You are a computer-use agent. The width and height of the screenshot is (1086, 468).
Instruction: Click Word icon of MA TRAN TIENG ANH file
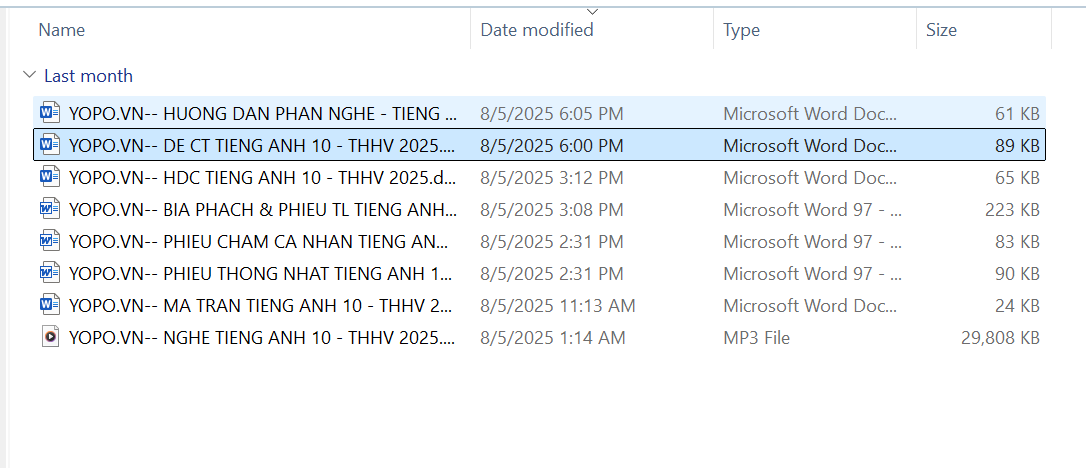(49, 305)
